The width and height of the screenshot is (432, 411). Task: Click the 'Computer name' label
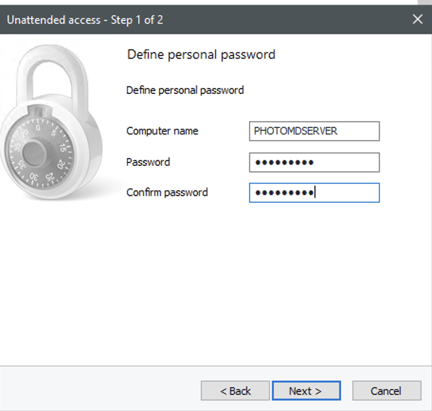pyautogui.click(x=162, y=131)
